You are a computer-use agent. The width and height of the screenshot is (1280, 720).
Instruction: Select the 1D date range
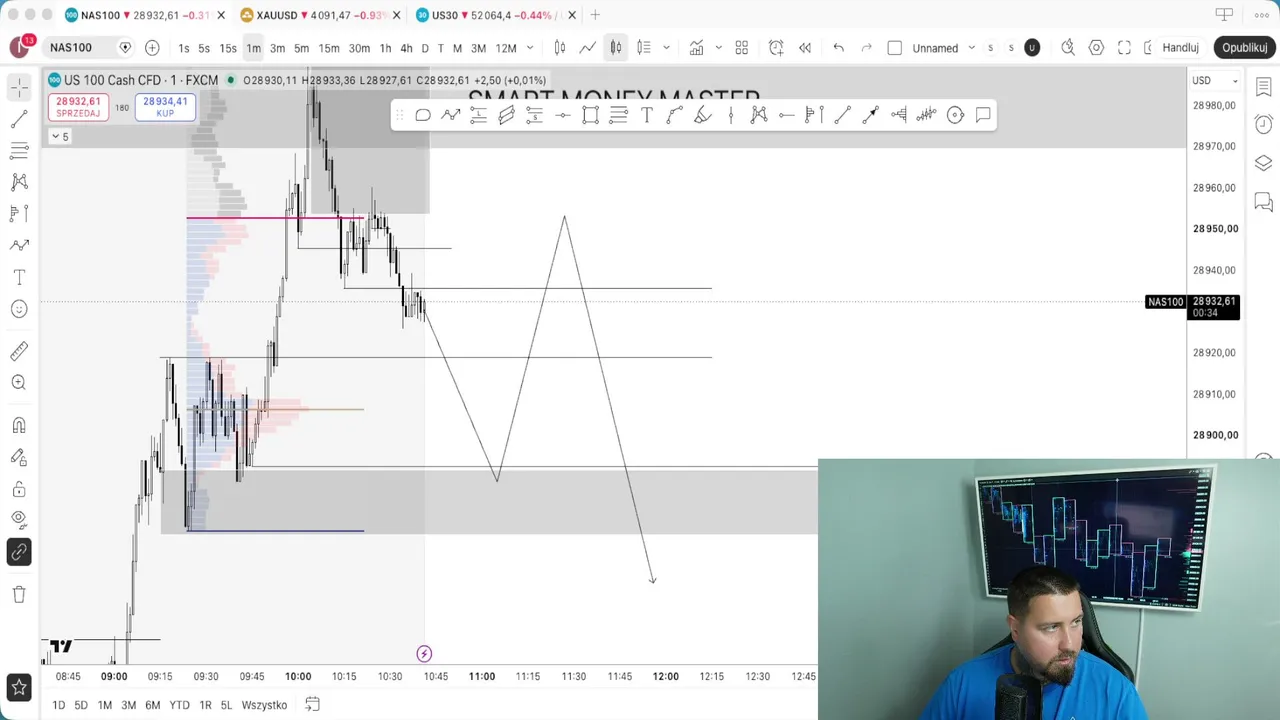point(58,705)
